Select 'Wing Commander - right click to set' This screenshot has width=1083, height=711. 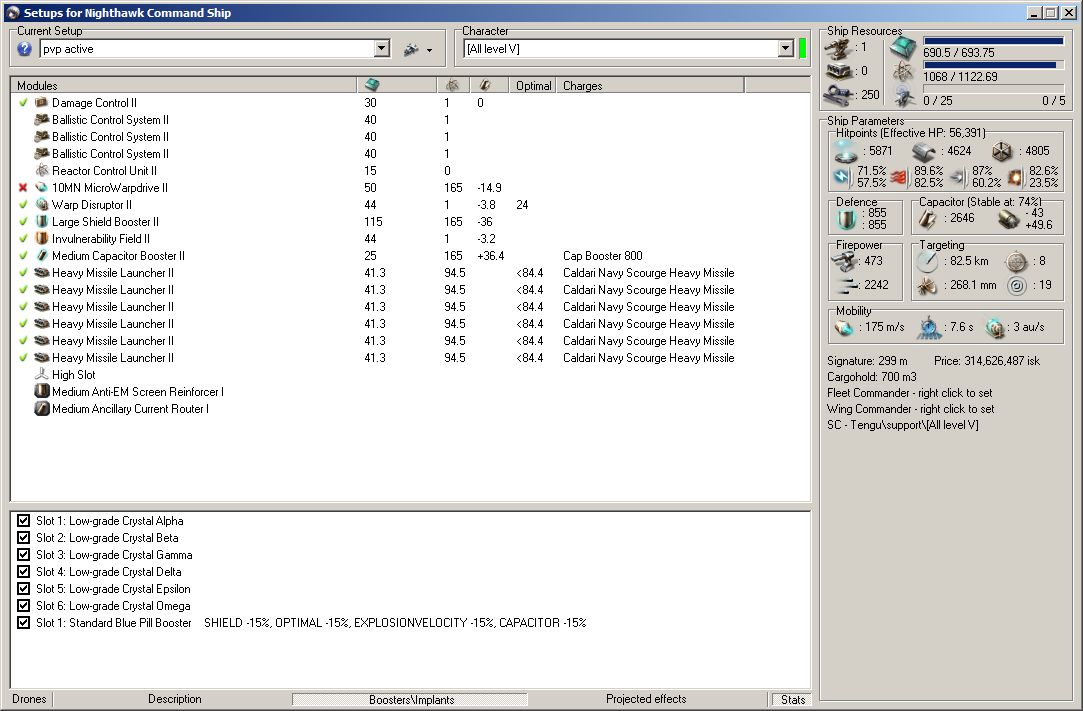tap(910, 409)
